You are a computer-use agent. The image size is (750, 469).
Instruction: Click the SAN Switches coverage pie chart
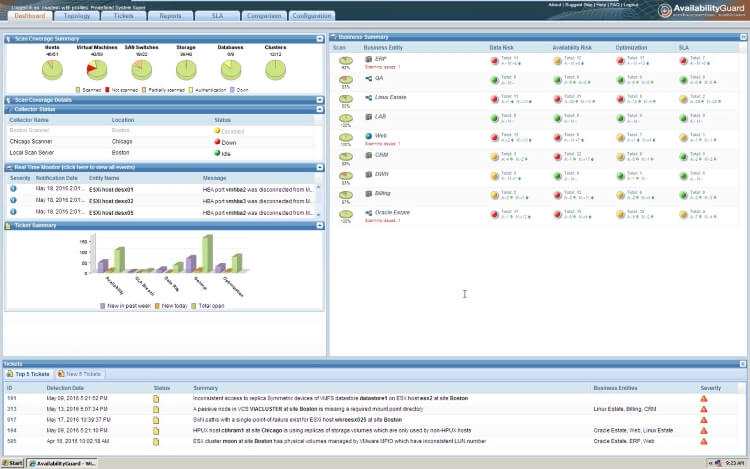tap(142, 70)
